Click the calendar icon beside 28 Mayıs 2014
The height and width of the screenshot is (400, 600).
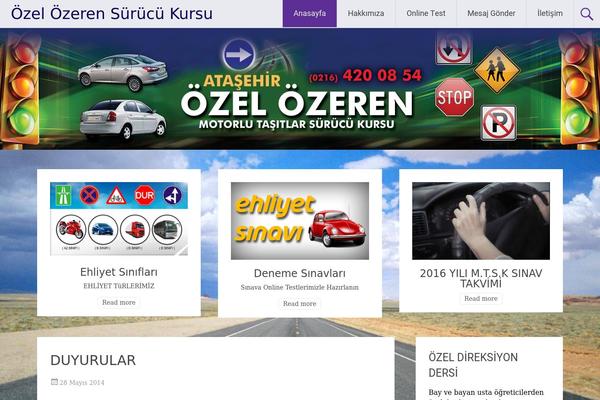tap(54, 382)
